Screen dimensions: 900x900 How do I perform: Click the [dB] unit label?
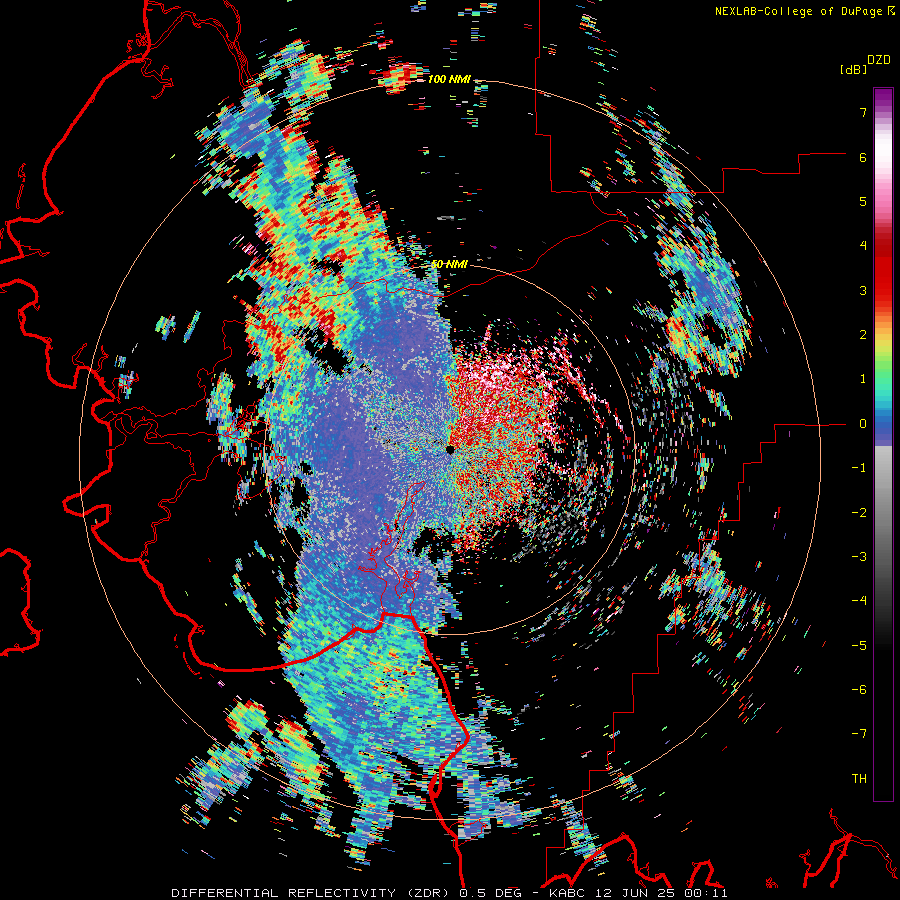click(x=854, y=69)
